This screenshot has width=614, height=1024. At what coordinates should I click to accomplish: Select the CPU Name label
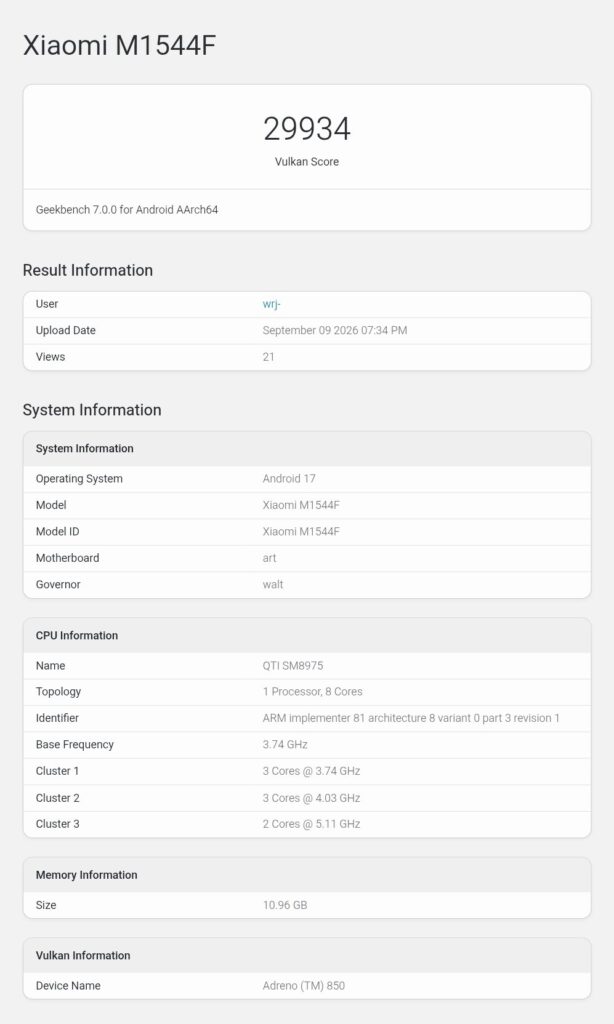coord(50,665)
